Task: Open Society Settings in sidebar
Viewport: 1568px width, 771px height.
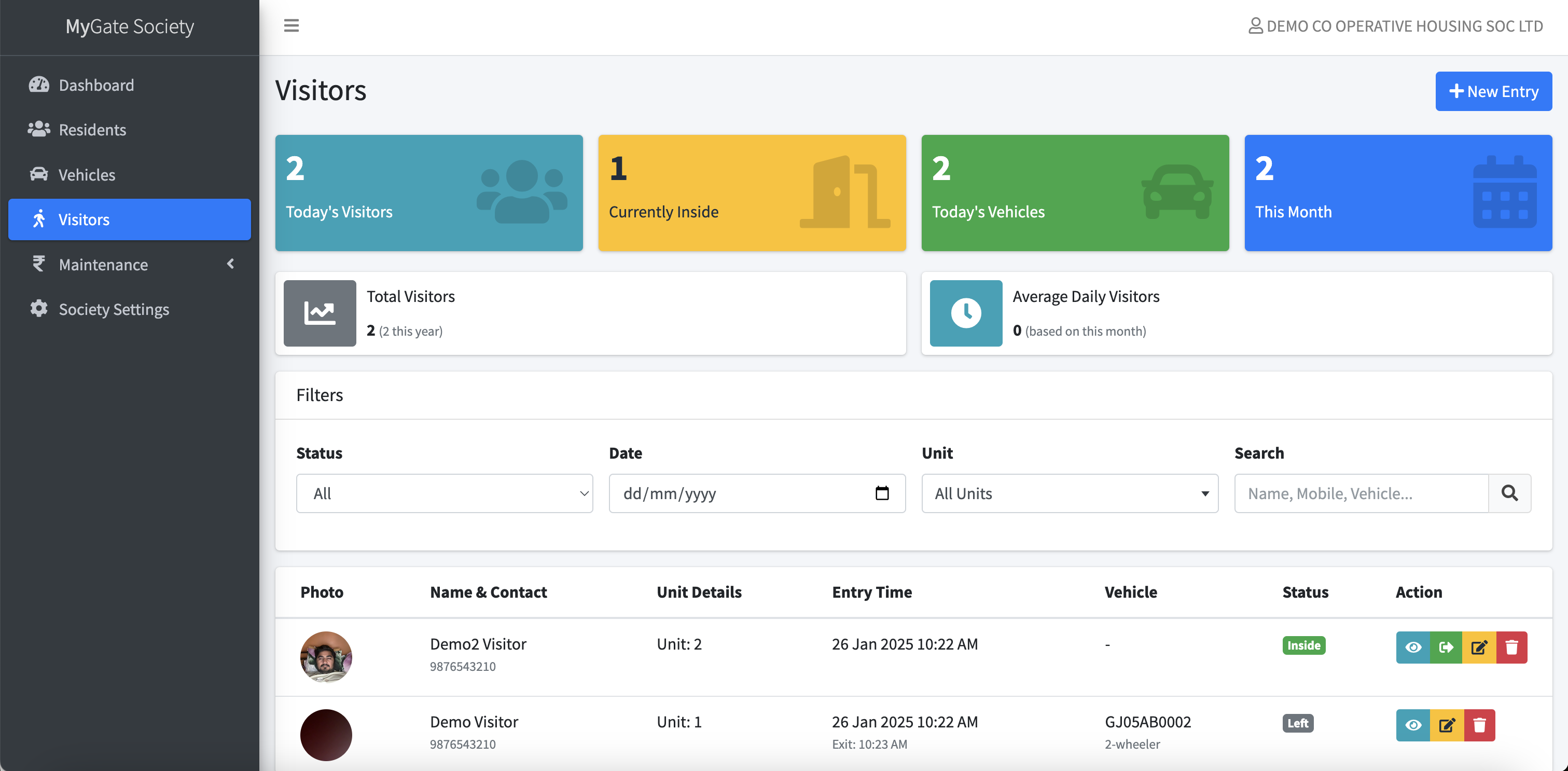Action: coord(129,309)
